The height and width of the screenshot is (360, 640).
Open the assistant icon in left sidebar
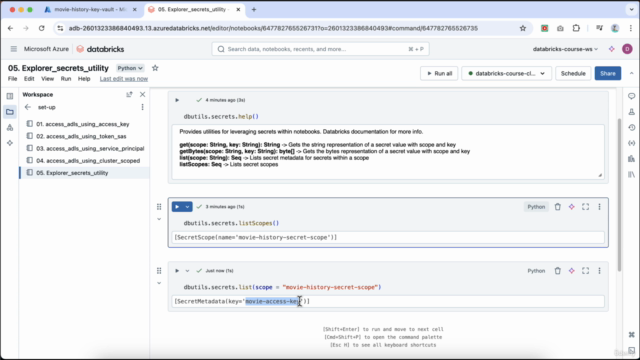tap(10, 143)
